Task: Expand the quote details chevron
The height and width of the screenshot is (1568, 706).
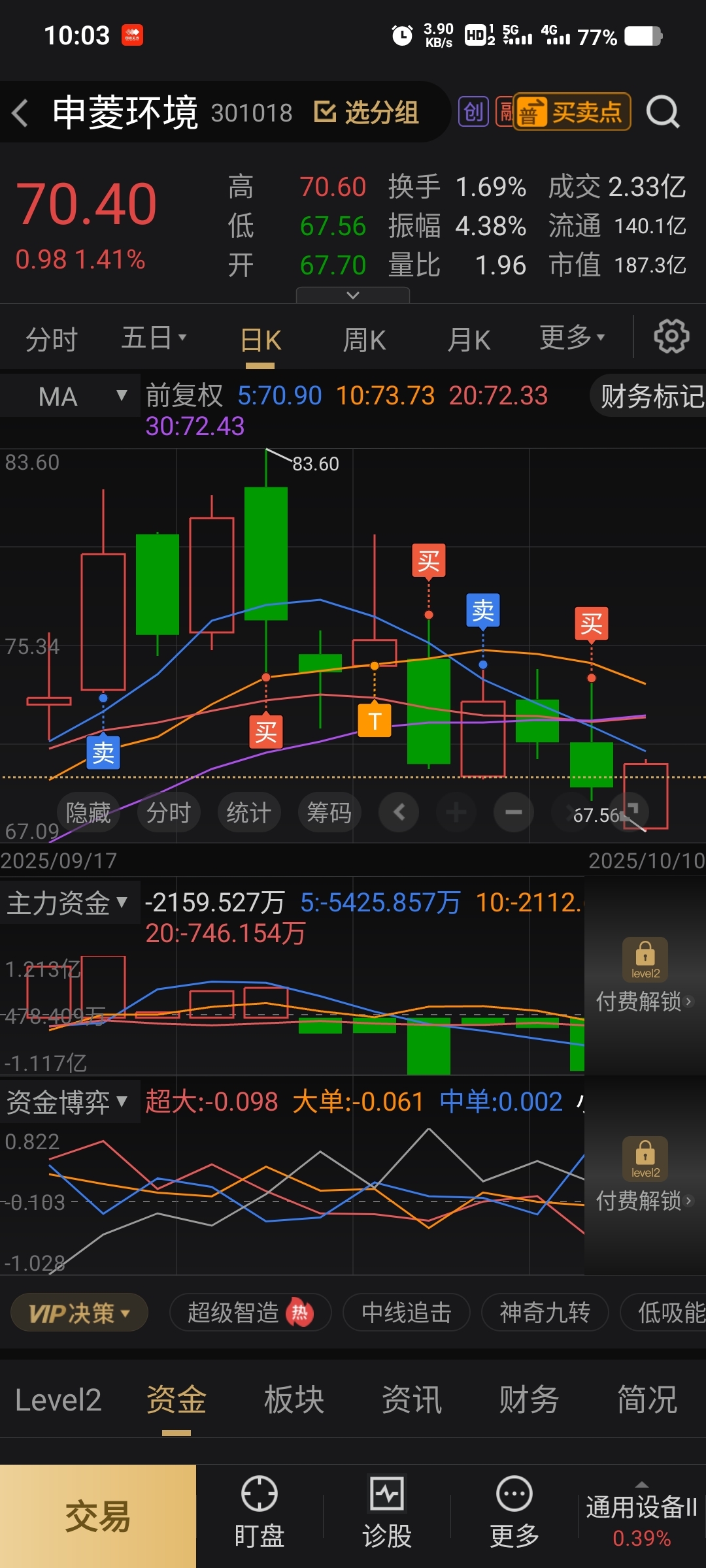Action: (353, 295)
